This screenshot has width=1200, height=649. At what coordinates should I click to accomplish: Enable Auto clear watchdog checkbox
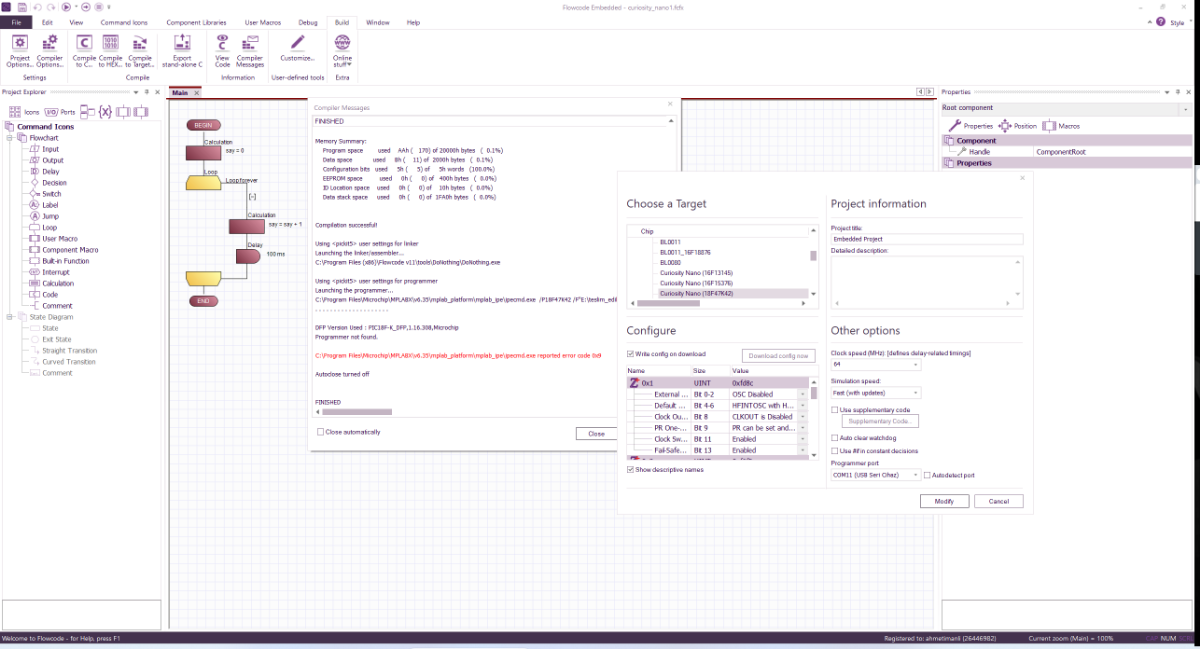[x=835, y=438]
